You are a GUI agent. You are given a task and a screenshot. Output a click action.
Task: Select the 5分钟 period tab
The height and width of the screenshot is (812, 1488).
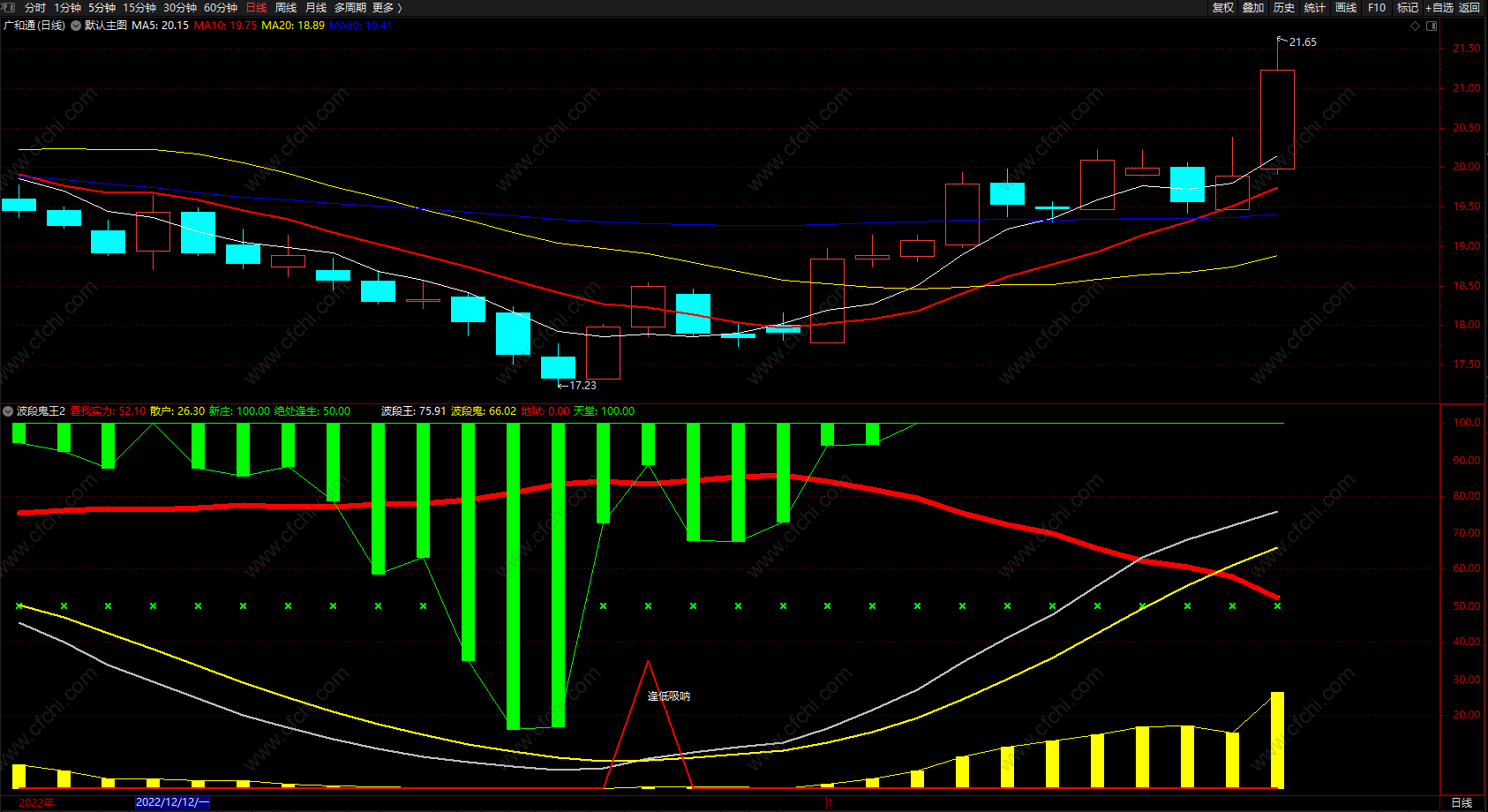click(x=101, y=7)
